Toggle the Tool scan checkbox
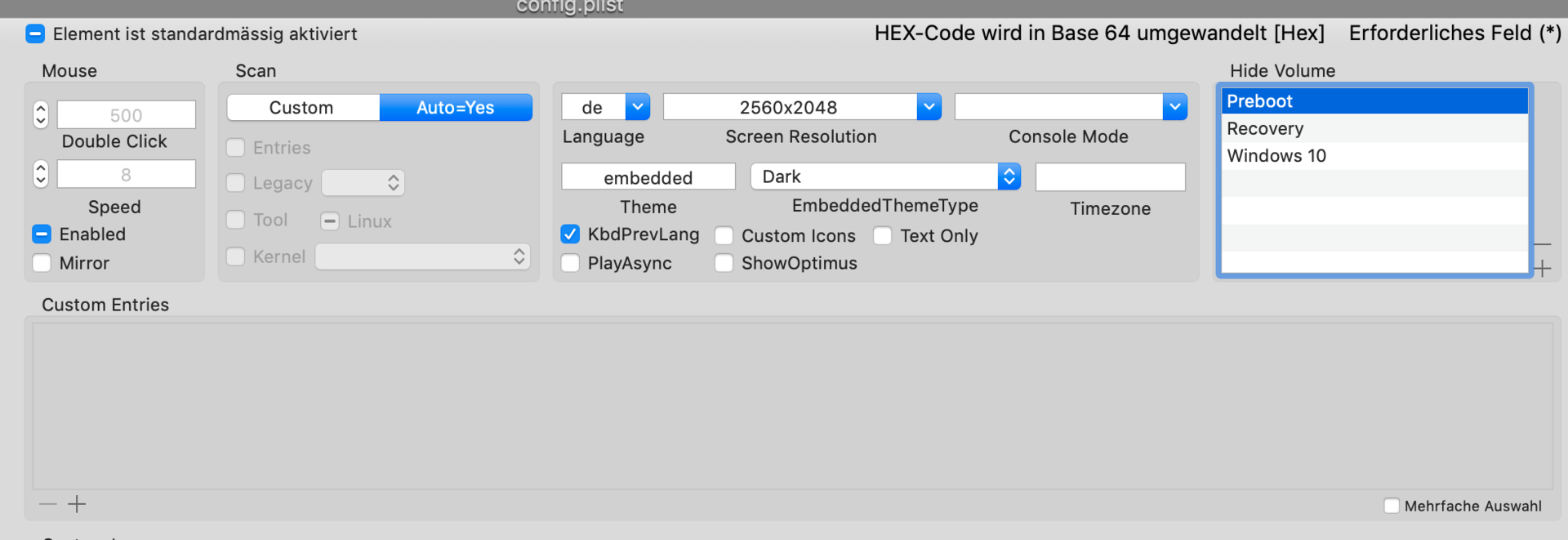This screenshot has height=540, width=1568. tap(235, 220)
